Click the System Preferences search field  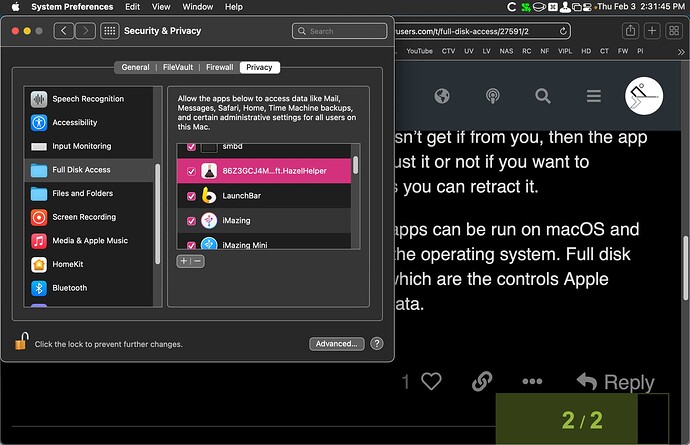coord(338,31)
